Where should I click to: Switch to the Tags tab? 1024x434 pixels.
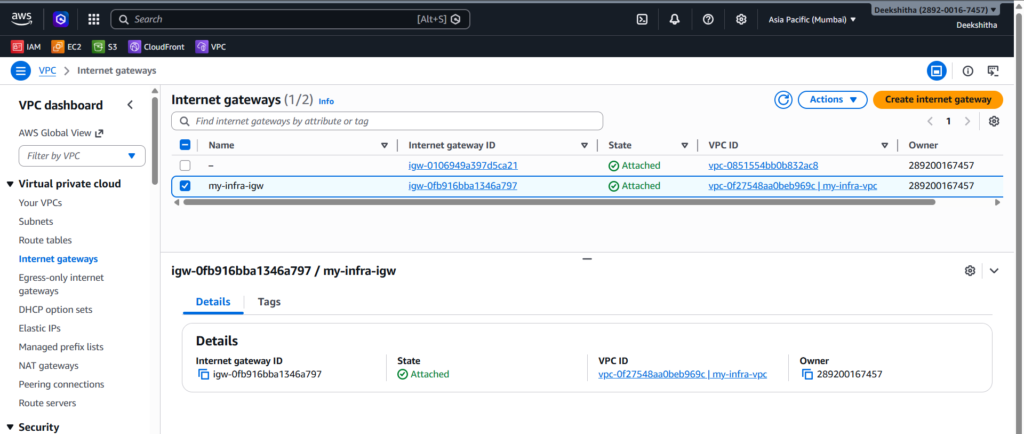click(269, 301)
